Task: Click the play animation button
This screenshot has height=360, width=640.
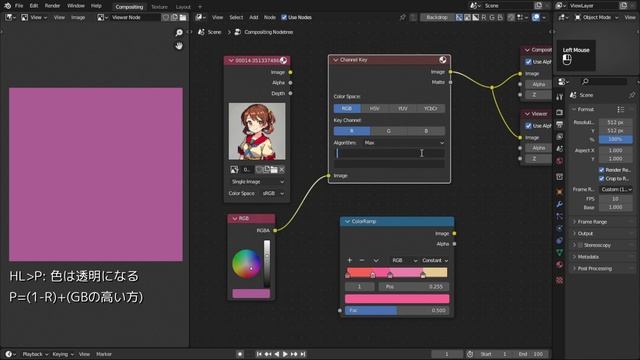Action: tap(285, 354)
